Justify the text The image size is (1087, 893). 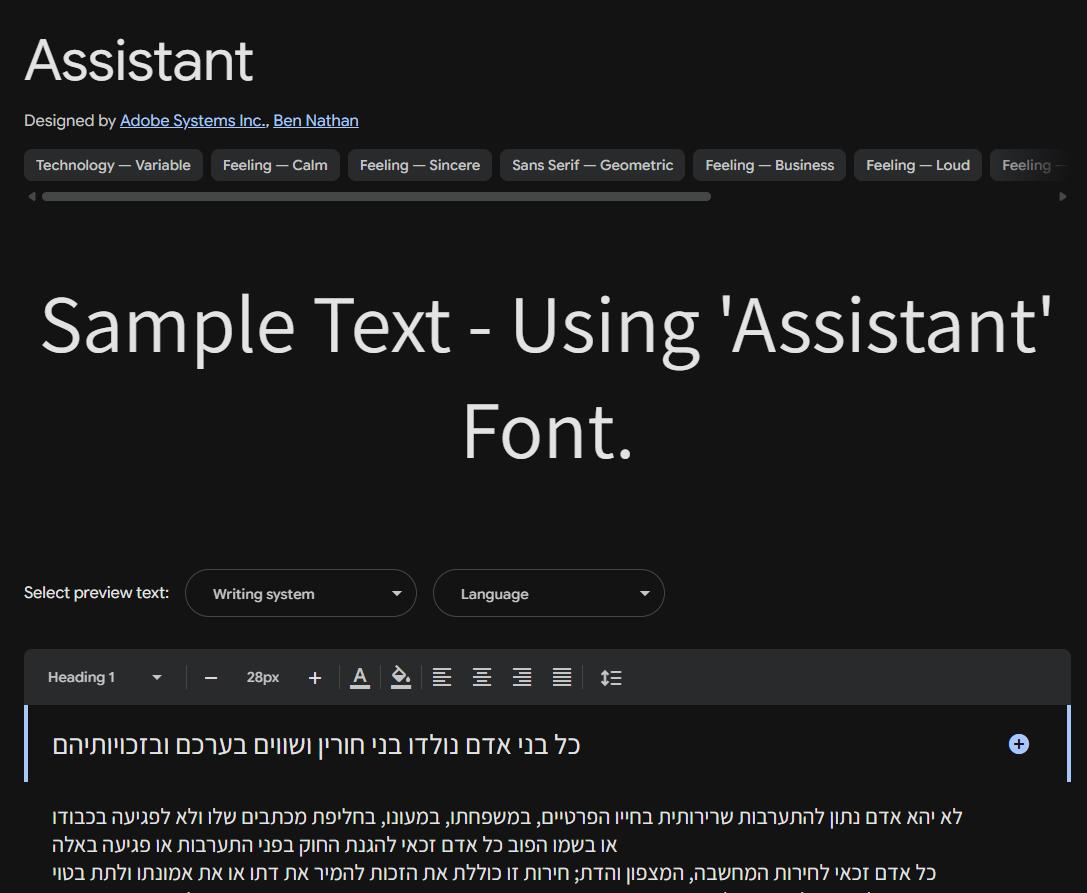click(x=562, y=677)
